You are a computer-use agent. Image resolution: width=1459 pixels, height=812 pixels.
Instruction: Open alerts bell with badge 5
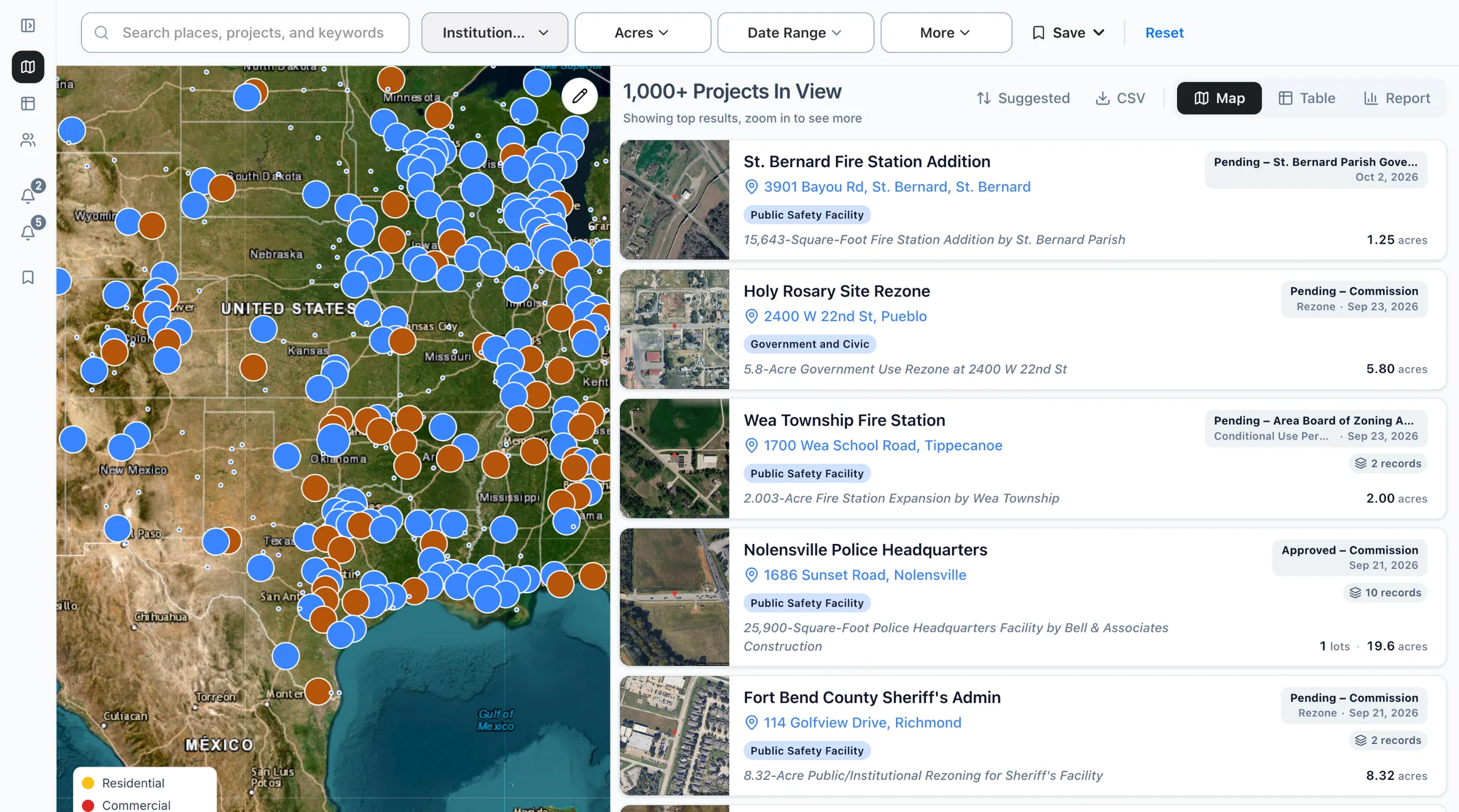(28, 232)
